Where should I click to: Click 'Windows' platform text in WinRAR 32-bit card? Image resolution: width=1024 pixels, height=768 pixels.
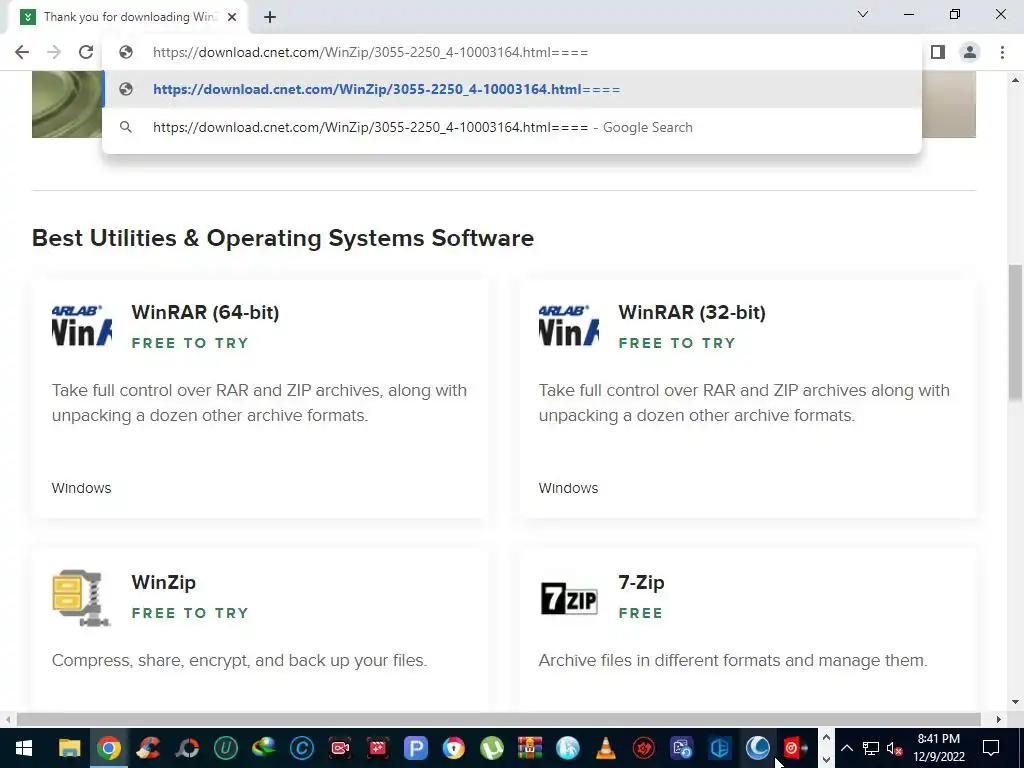click(x=568, y=488)
